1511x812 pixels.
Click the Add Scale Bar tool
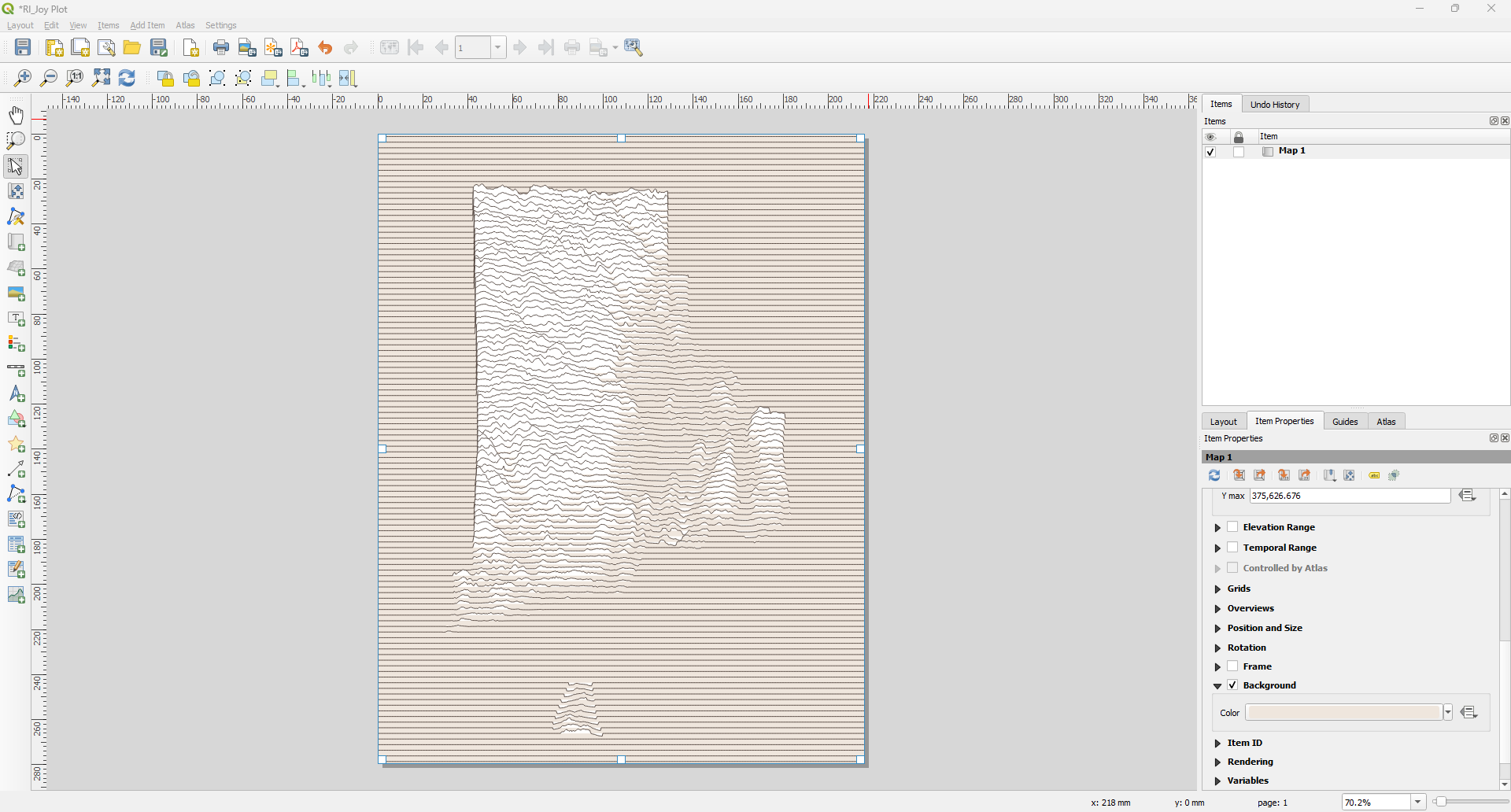[x=16, y=369]
